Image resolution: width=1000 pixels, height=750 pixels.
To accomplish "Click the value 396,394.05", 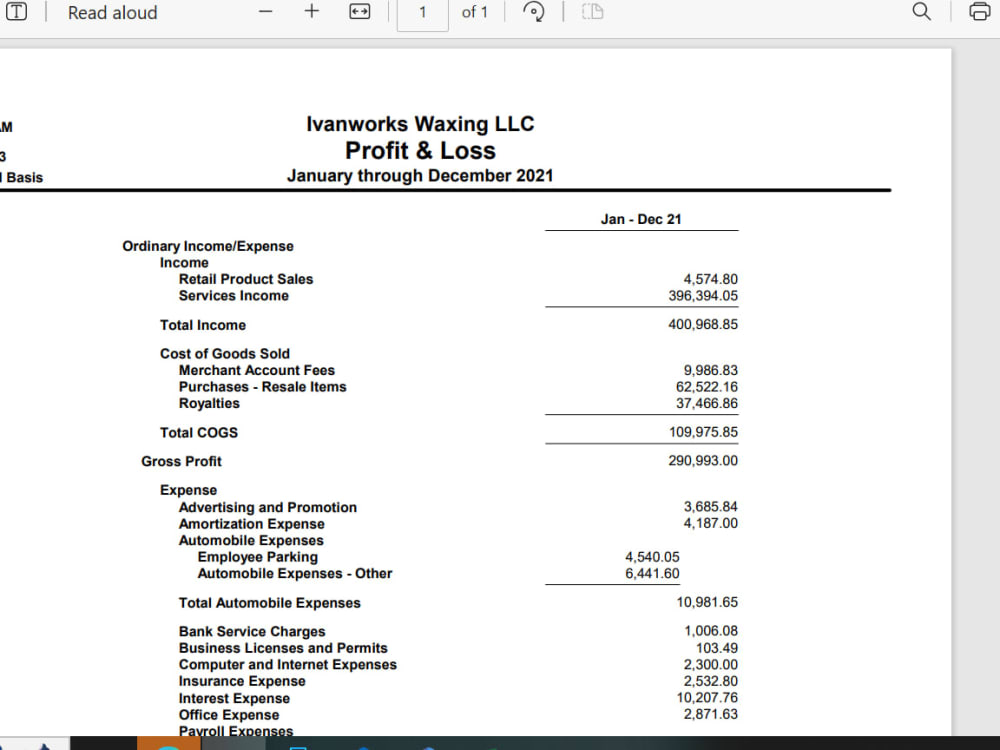I will click(703, 296).
